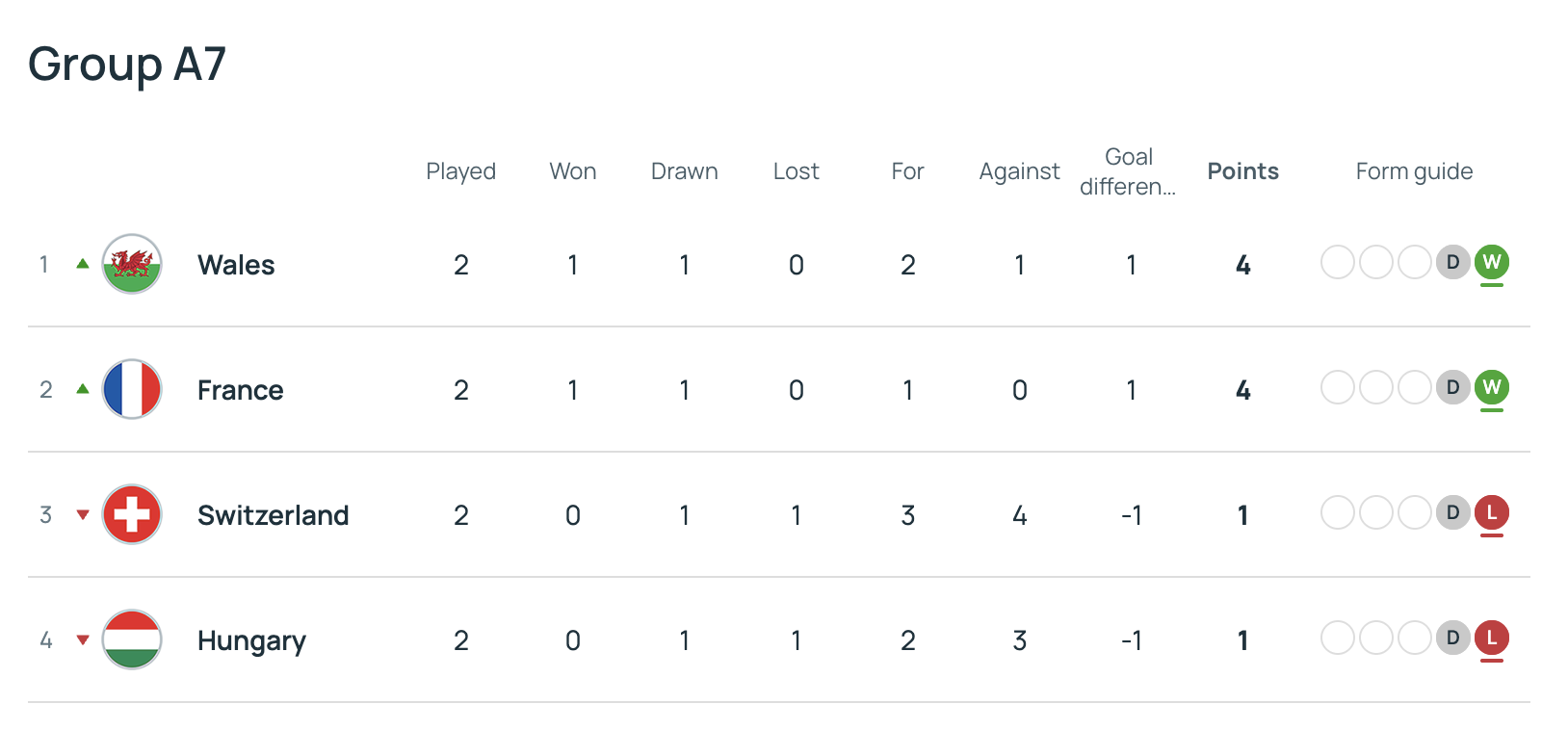Click the Group A7 heading
The width and height of the screenshot is (1568, 730).
click(127, 65)
